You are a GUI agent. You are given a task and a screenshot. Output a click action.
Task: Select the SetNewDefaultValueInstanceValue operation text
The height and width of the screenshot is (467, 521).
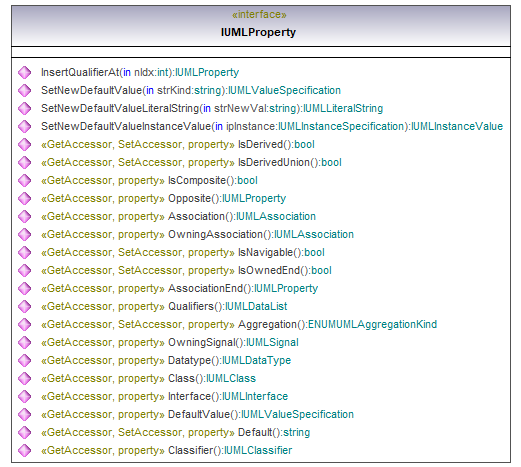click(272, 126)
